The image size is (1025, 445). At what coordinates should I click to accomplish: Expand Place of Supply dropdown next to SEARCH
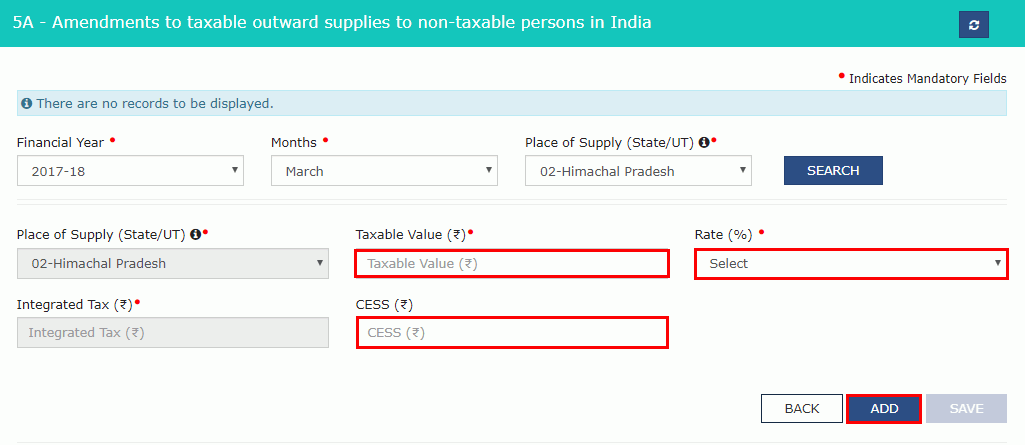[638, 171]
